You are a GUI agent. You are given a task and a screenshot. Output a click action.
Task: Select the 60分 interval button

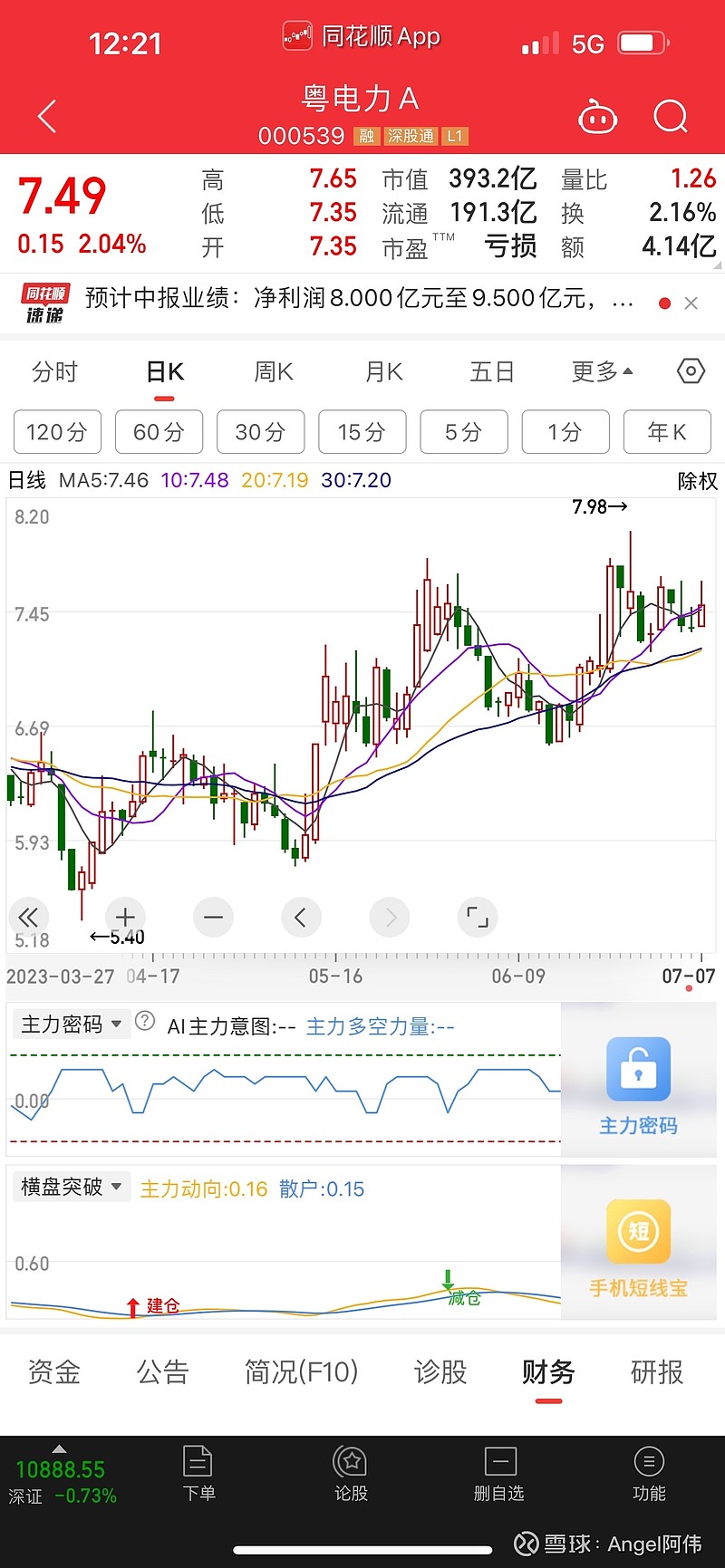[x=159, y=432]
